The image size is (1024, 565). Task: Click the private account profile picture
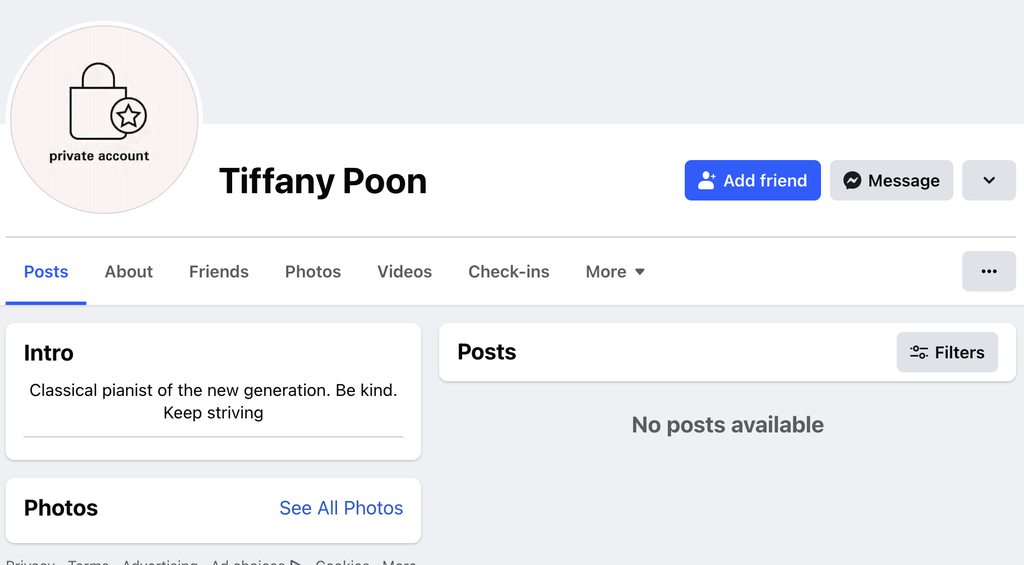pos(104,119)
